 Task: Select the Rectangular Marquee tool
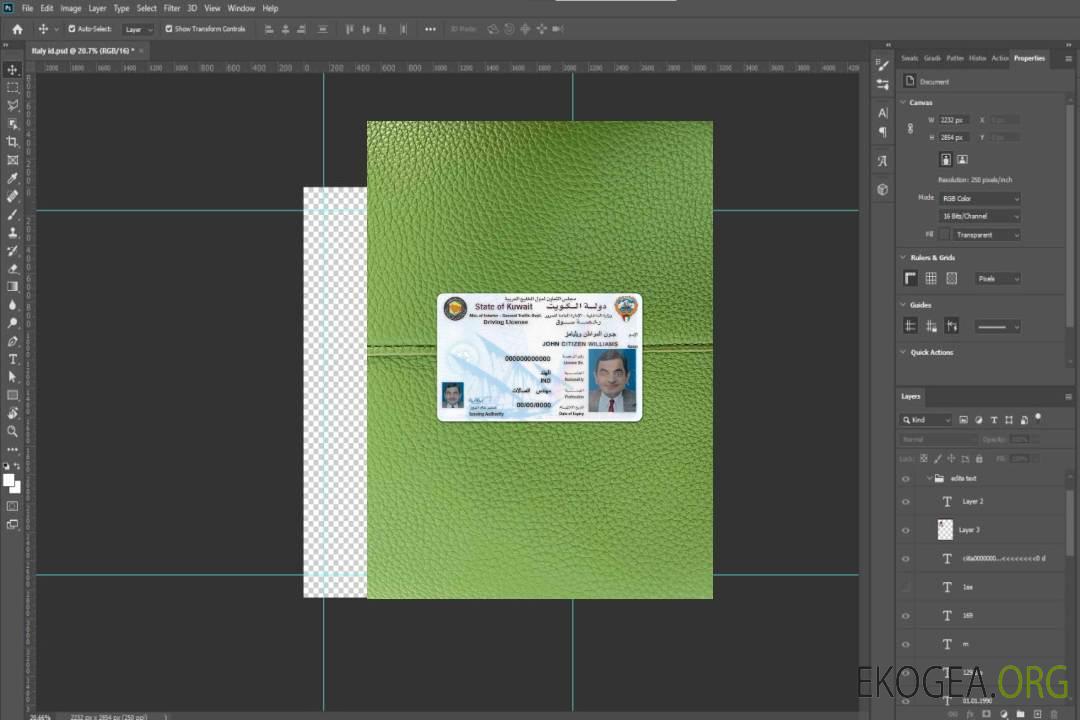click(x=12, y=88)
